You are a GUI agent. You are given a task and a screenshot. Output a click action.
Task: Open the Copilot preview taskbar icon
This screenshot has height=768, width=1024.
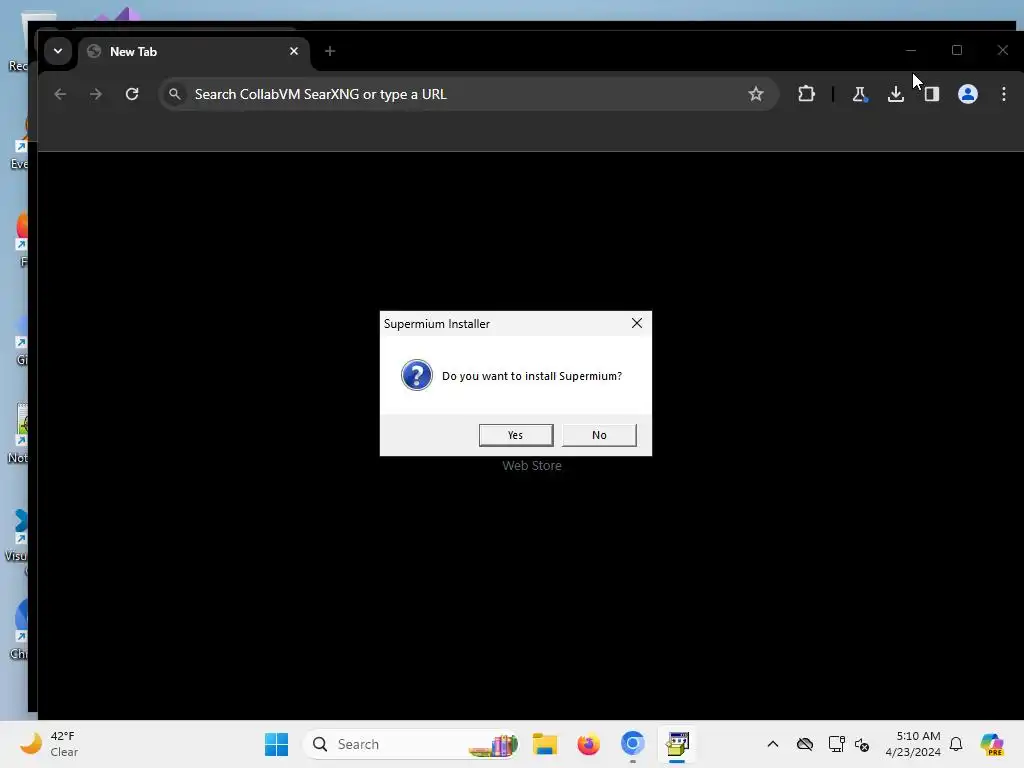(992, 744)
